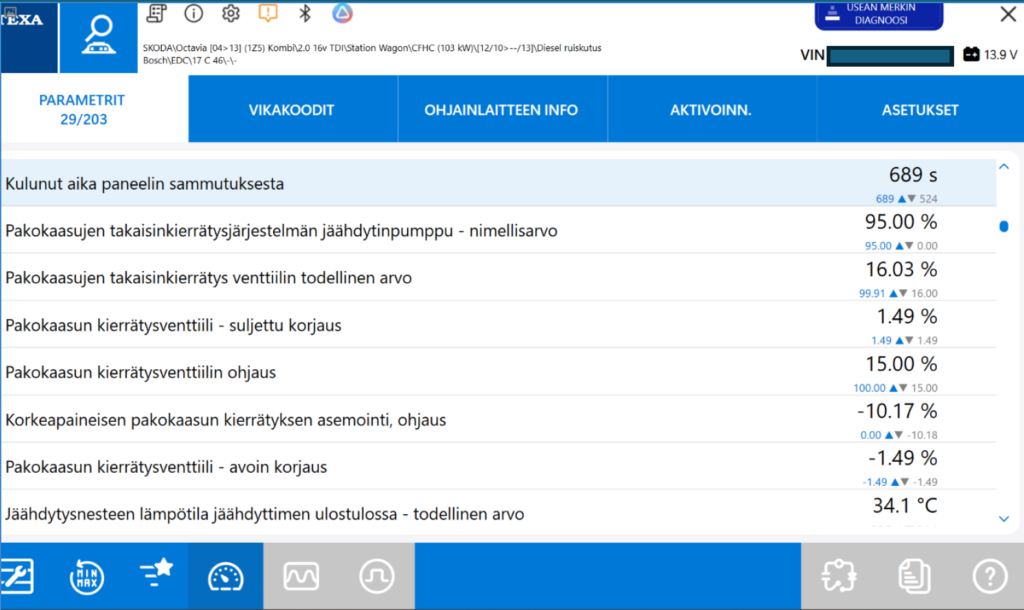The height and width of the screenshot is (610, 1024).
Task: Click the blue triangle circle icon
Action: [x=342, y=13]
